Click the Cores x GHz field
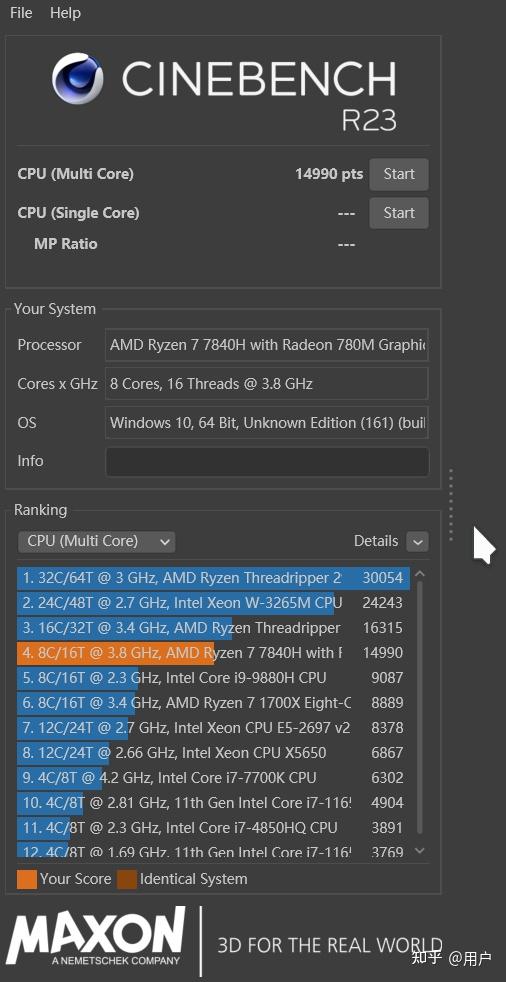Image resolution: width=506 pixels, height=982 pixels. click(267, 383)
